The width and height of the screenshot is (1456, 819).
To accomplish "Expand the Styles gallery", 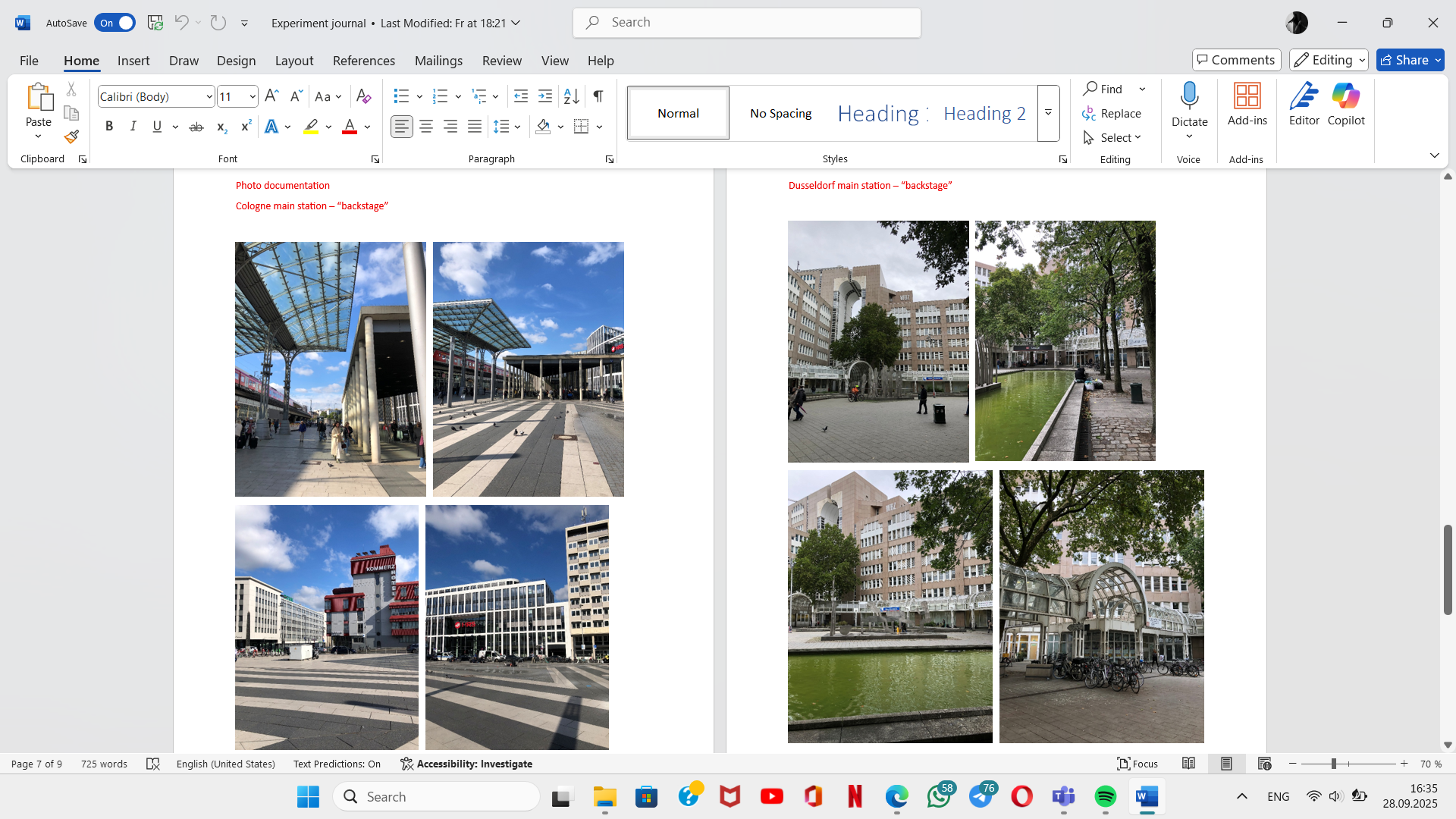I will click(1048, 113).
